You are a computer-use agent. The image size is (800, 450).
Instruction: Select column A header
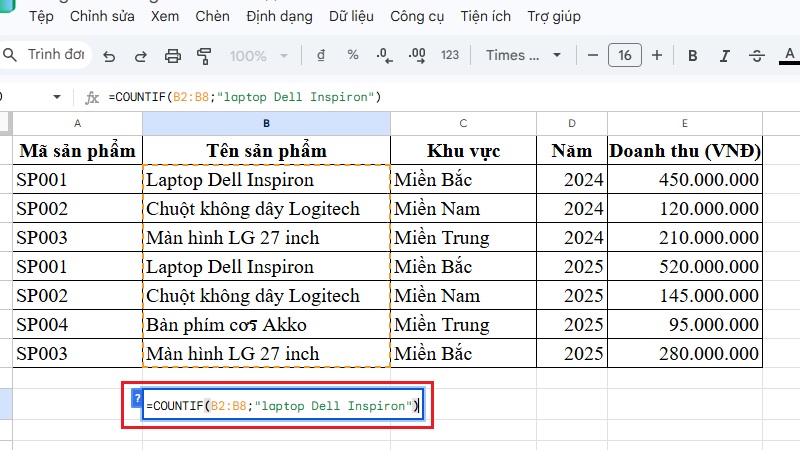pos(78,123)
